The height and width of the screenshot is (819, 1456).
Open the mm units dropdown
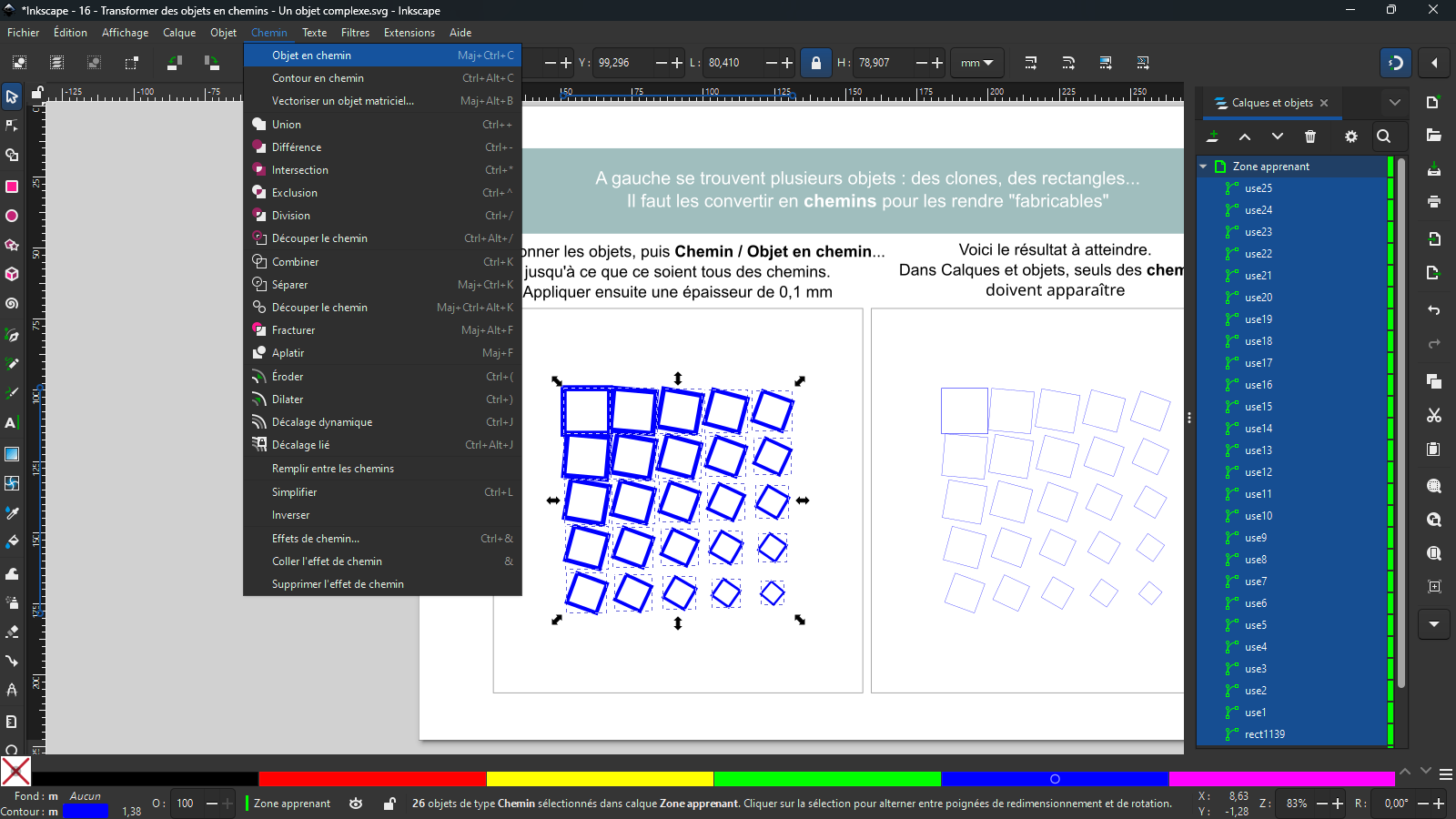(x=976, y=63)
